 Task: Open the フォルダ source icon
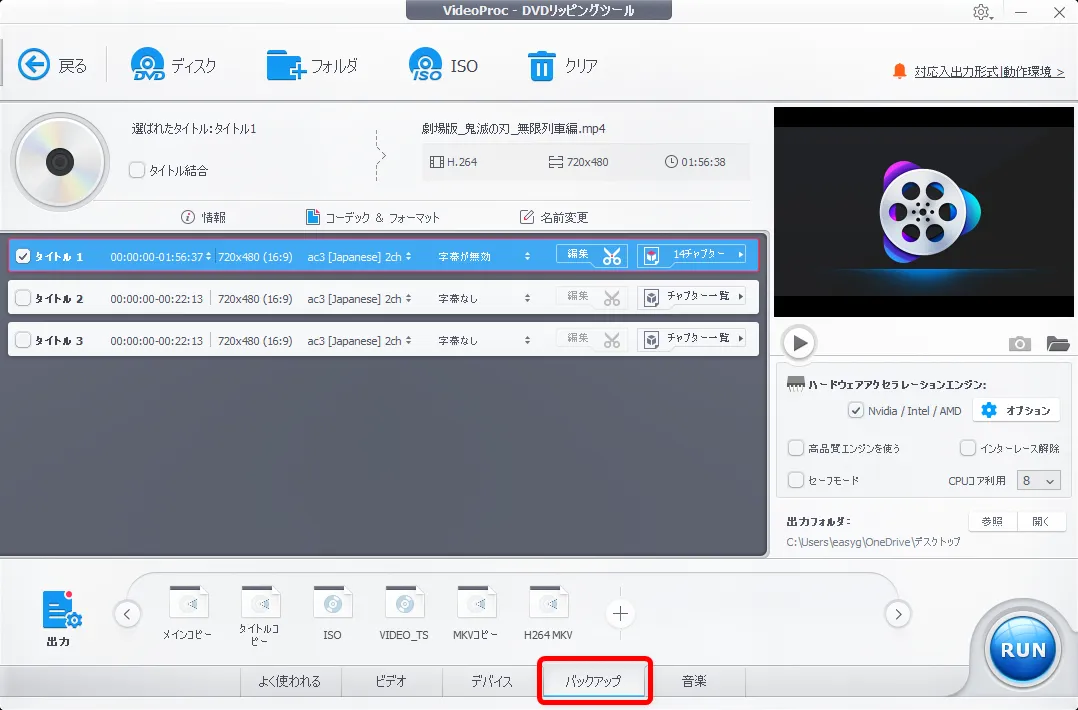[285, 65]
